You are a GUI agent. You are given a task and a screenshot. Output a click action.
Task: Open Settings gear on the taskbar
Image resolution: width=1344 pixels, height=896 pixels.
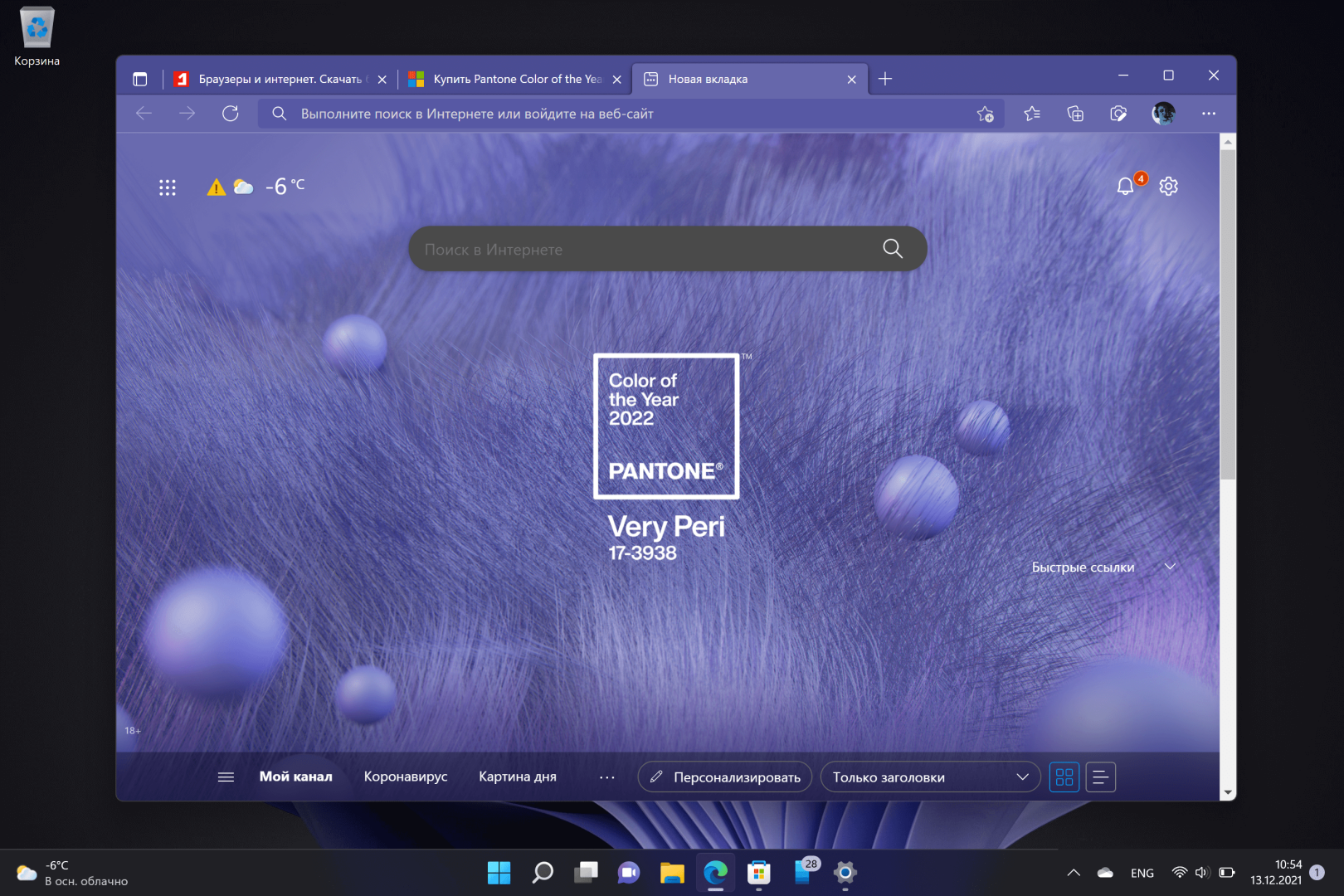845,873
